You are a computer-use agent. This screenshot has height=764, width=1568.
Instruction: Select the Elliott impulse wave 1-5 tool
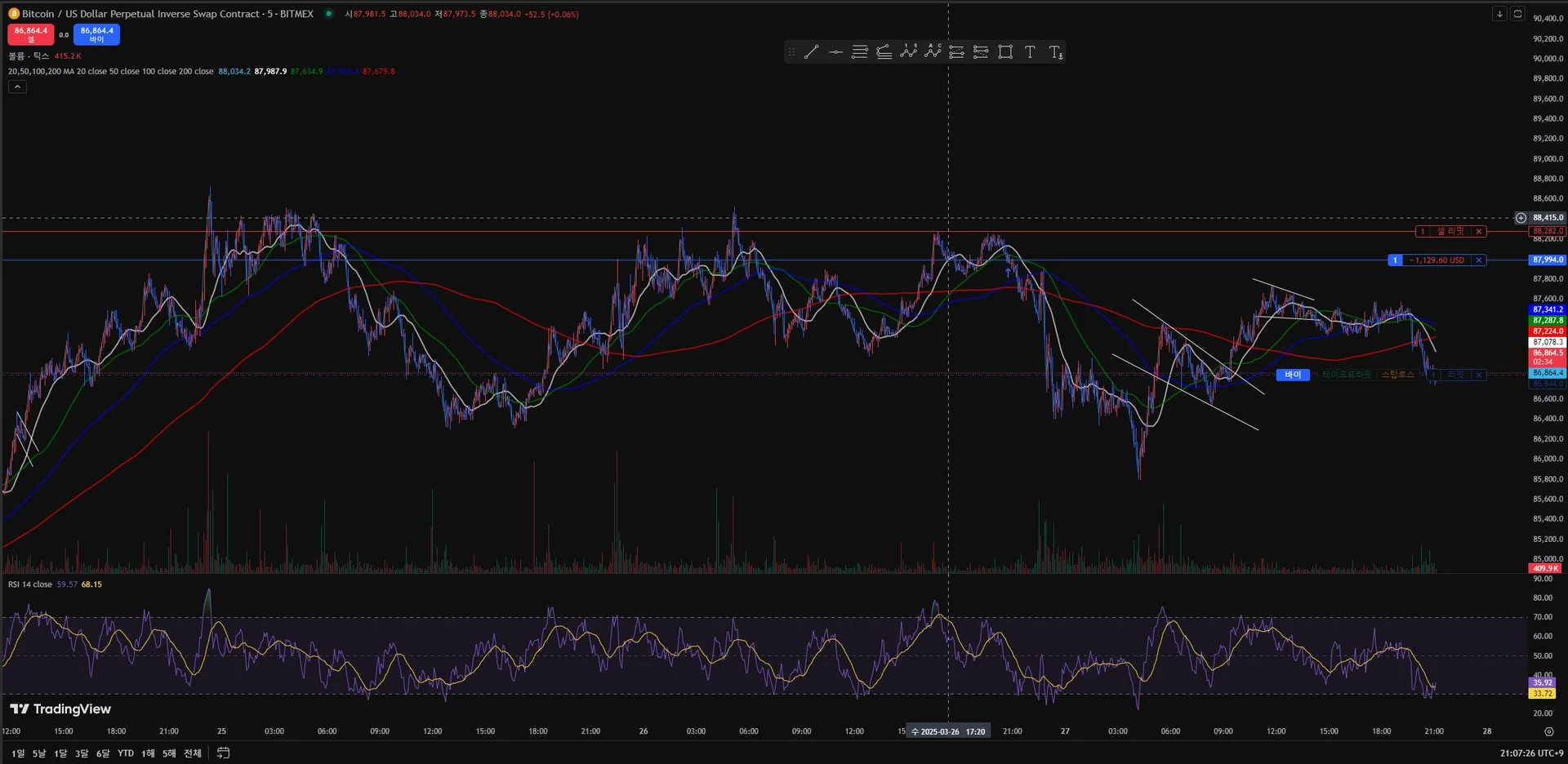pyautogui.click(x=908, y=52)
